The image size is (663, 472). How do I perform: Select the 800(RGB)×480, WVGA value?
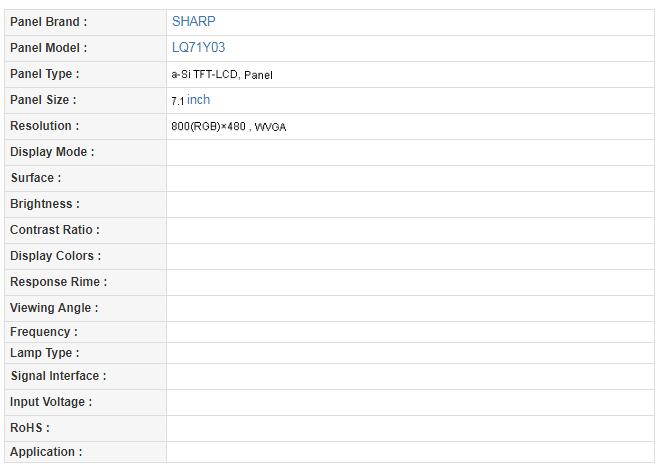[x=229, y=127]
